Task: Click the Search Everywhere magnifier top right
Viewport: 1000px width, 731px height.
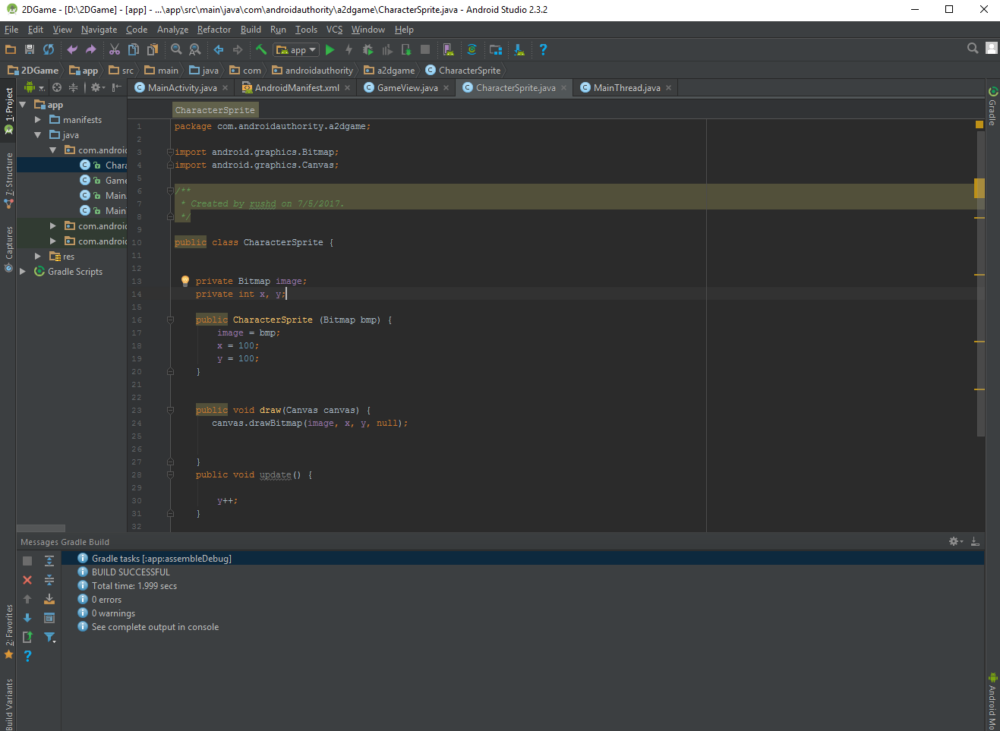Action: point(971,46)
